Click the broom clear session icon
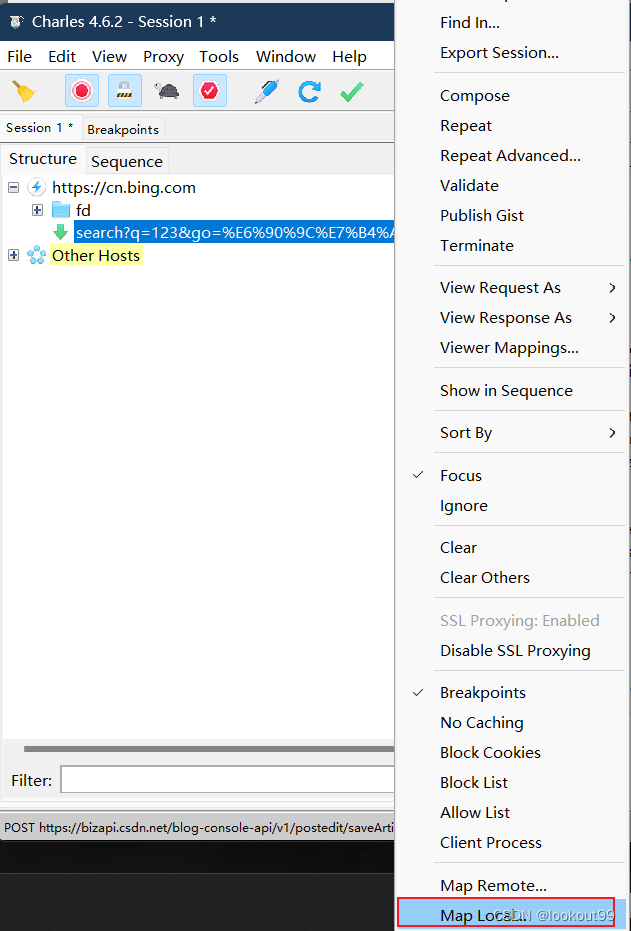Image resolution: width=631 pixels, height=931 pixels. click(24, 91)
